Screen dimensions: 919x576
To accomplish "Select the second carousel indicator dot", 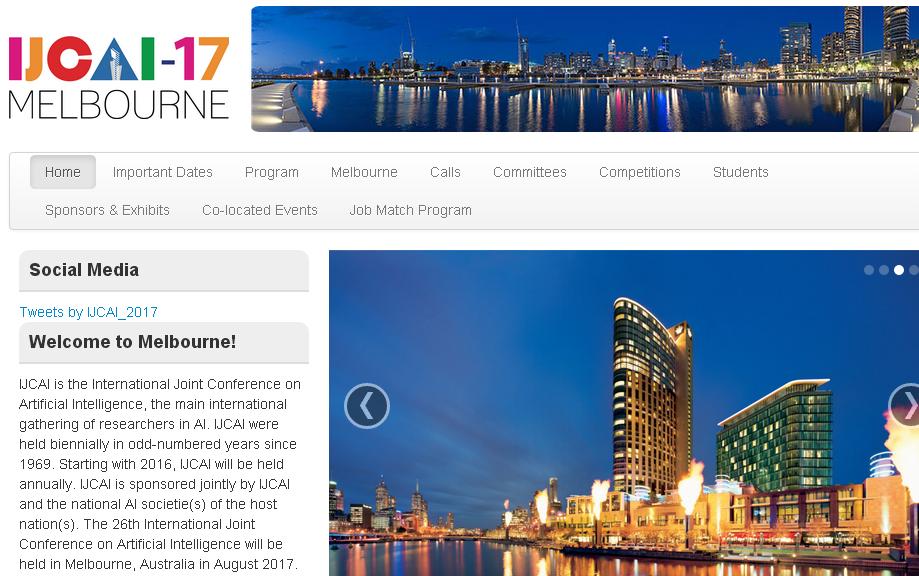I will (884, 270).
